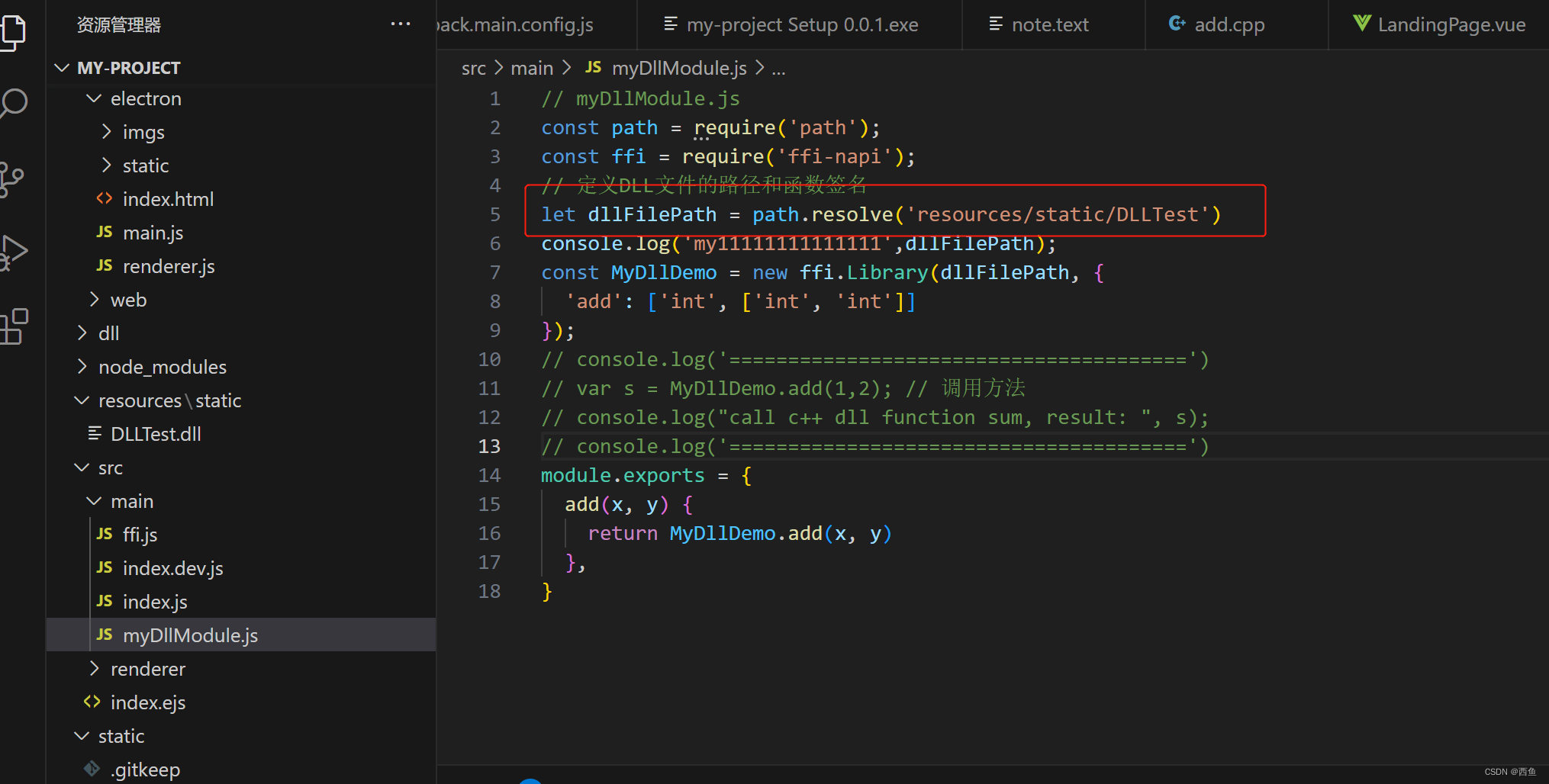Click the JS icon beside ffi.js
The image size is (1549, 784).
point(104,534)
